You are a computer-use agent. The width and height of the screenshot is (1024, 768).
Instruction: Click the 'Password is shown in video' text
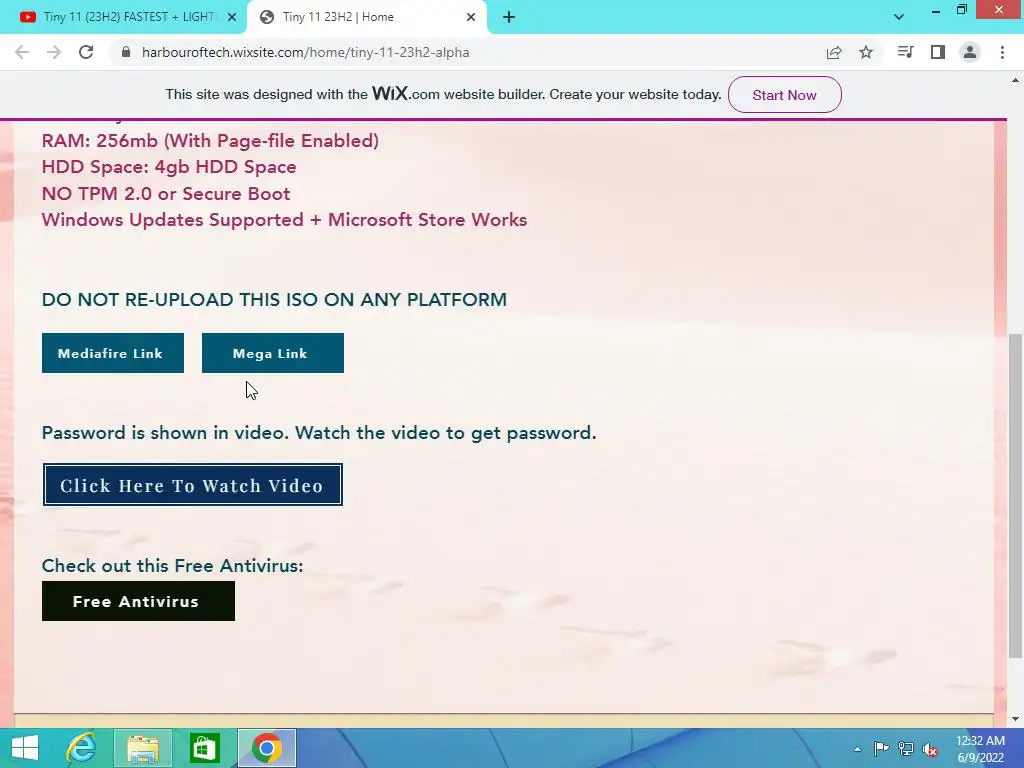pyautogui.click(x=319, y=433)
